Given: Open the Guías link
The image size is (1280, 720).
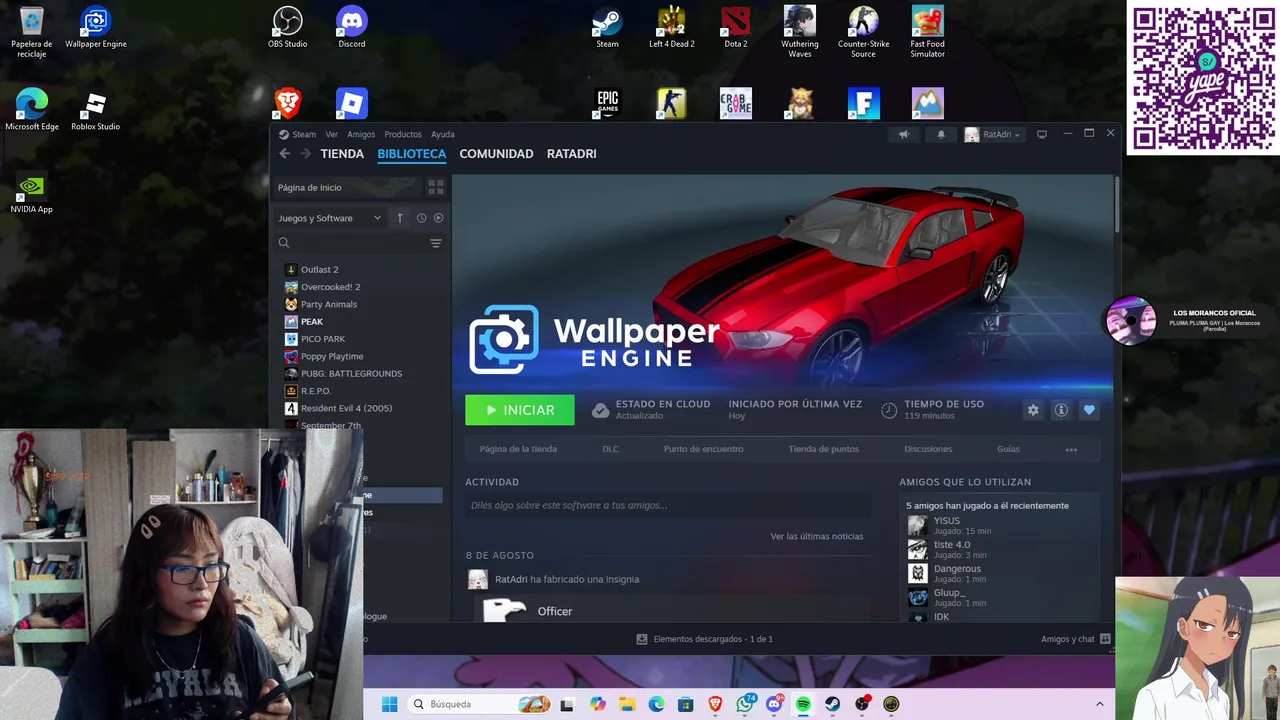Looking at the screenshot, I should pos(1008,449).
